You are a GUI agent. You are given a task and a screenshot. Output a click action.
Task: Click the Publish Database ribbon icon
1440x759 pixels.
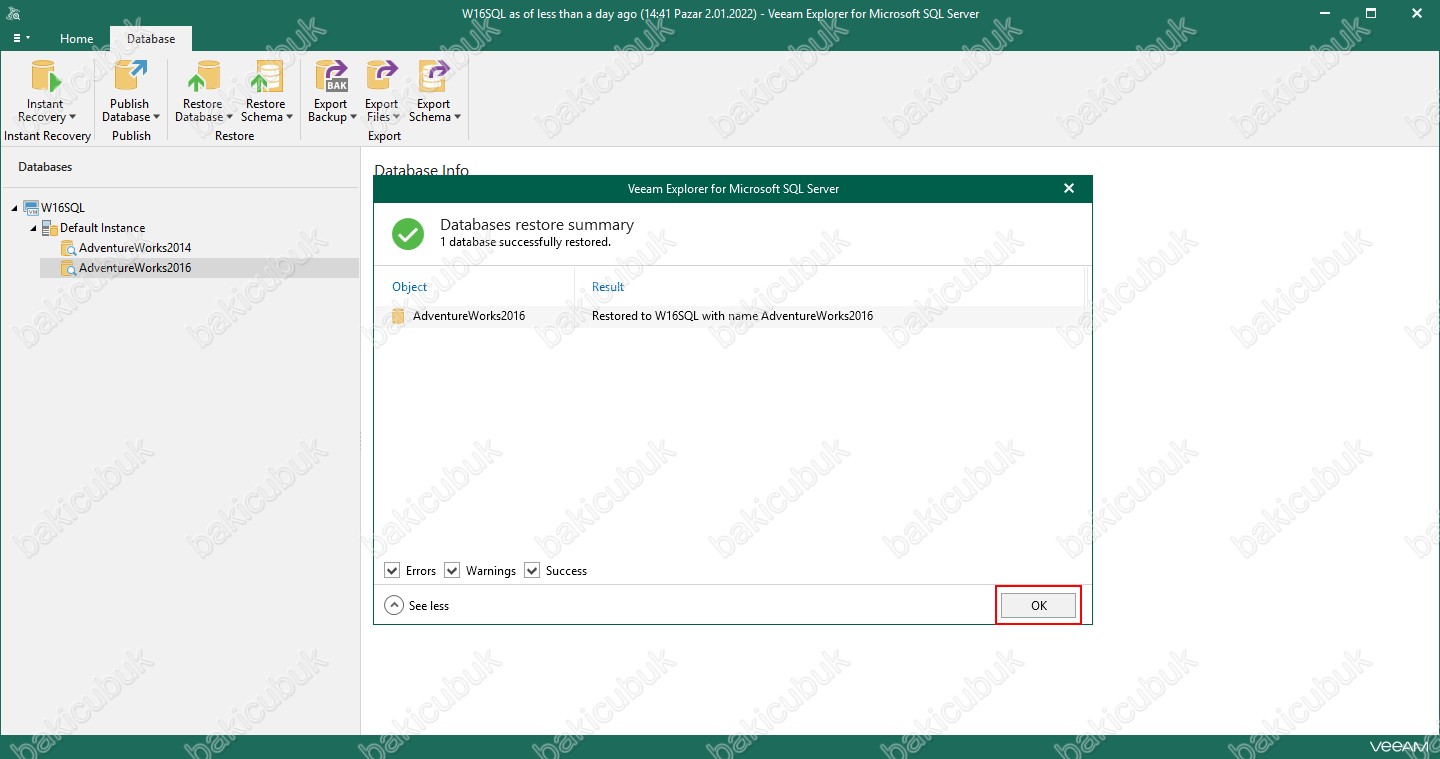click(x=130, y=76)
